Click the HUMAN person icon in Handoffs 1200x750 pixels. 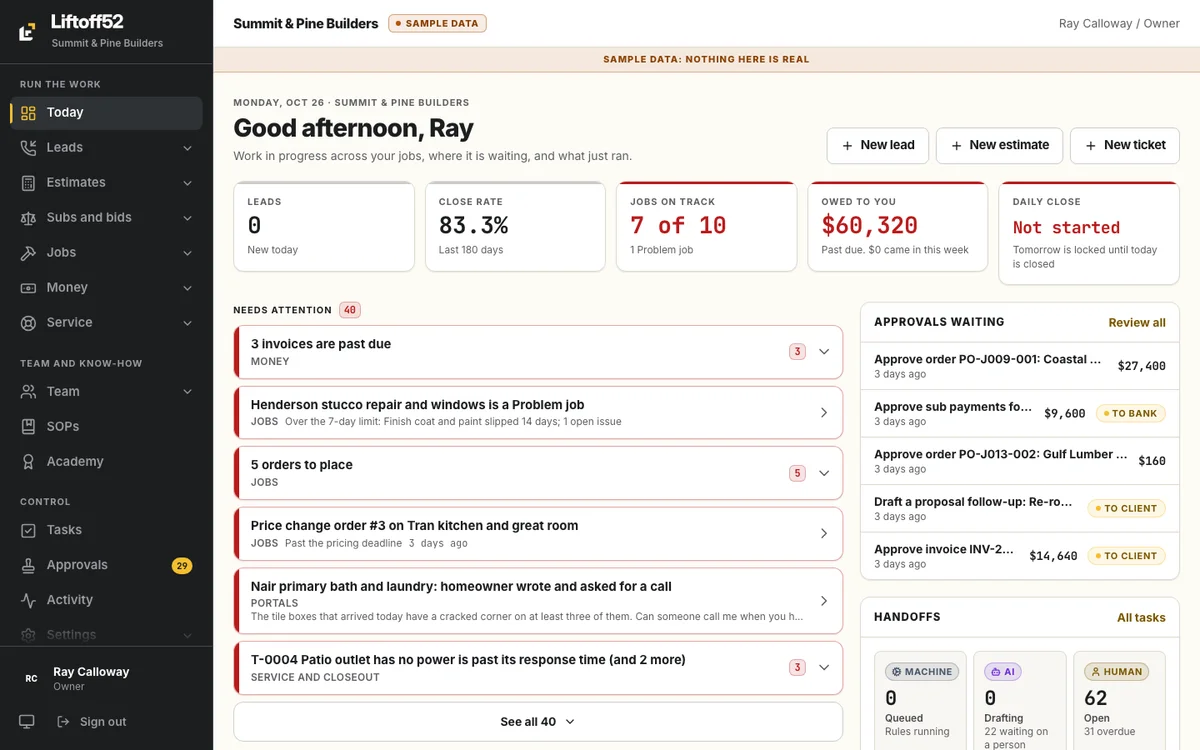coord(1096,672)
